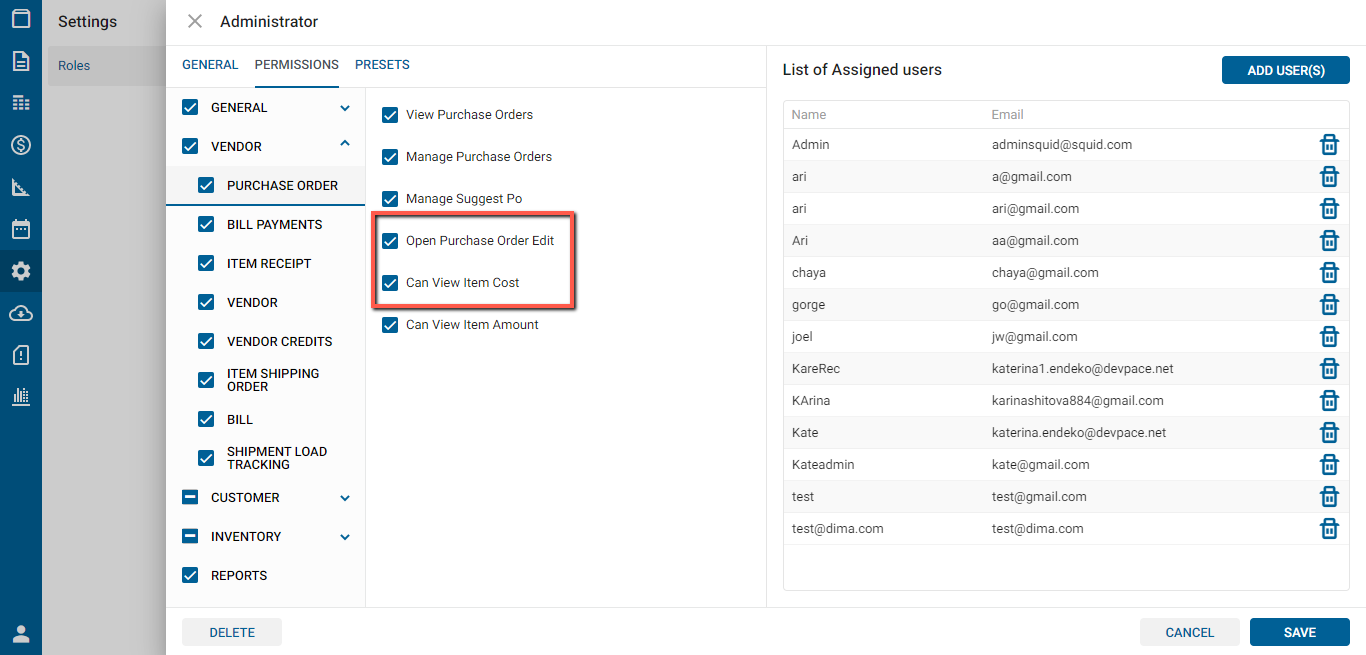Image resolution: width=1366 pixels, height=655 pixels.
Task: Click the dollar sign sidebar icon
Action: (21, 145)
